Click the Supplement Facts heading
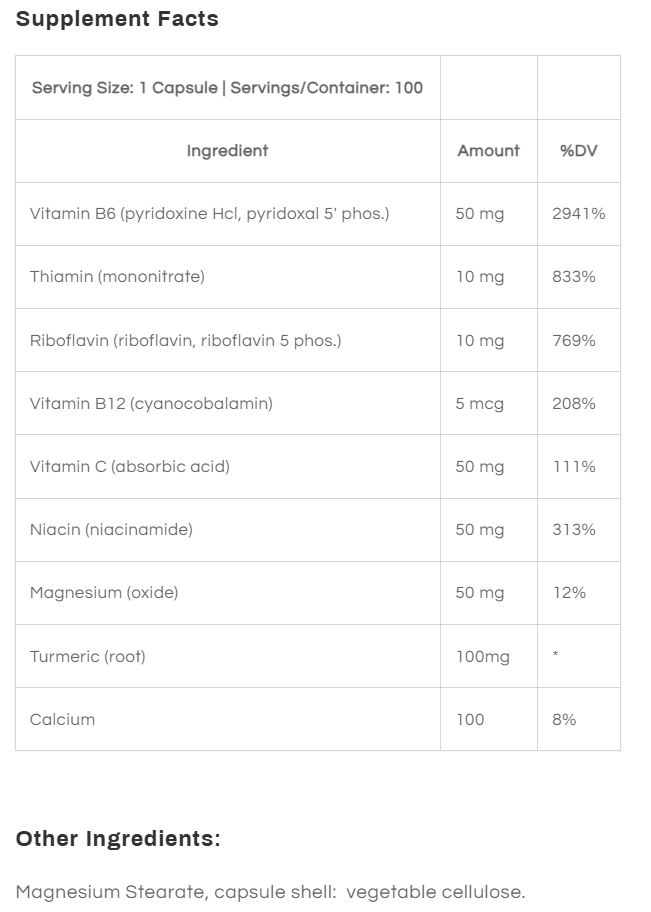 click(x=117, y=19)
